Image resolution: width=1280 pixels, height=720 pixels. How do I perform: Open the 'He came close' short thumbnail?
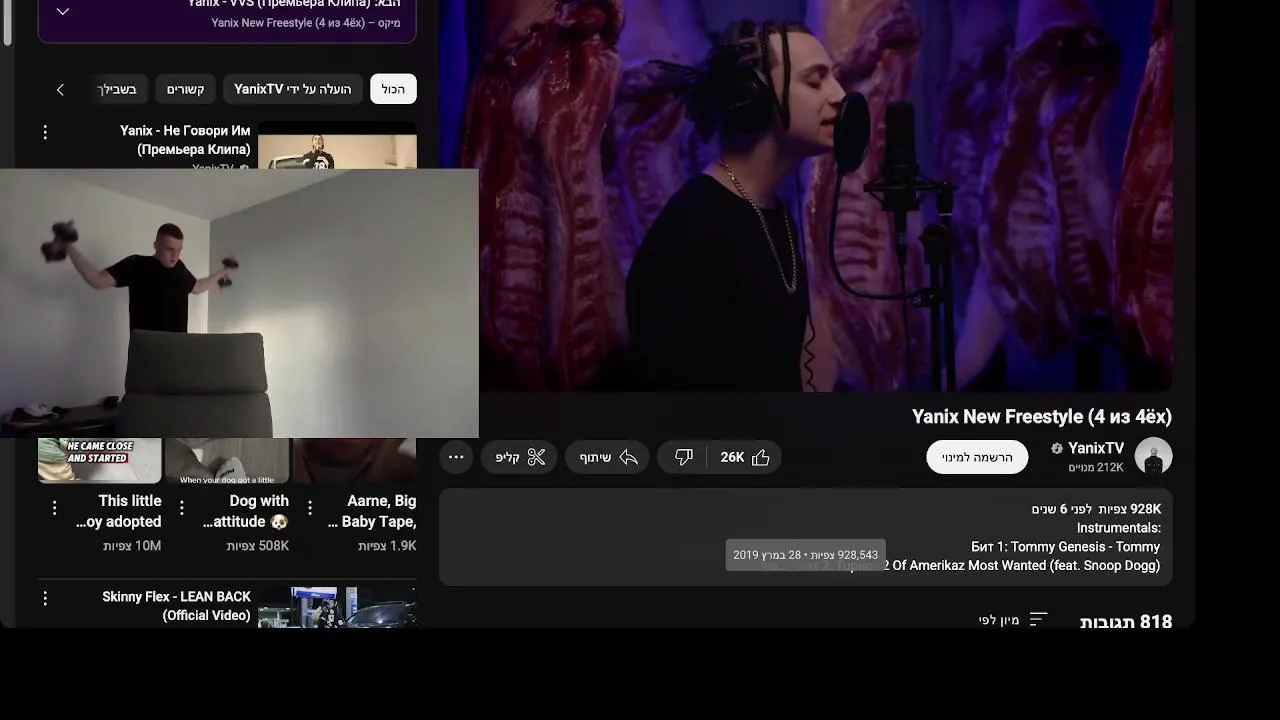pyautogui.click(x=99, y=460)
